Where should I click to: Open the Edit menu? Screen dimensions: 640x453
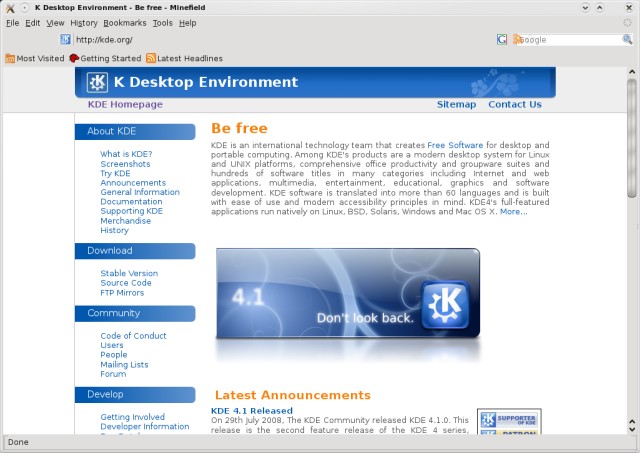pyautogui.click(x=33, y=23)
